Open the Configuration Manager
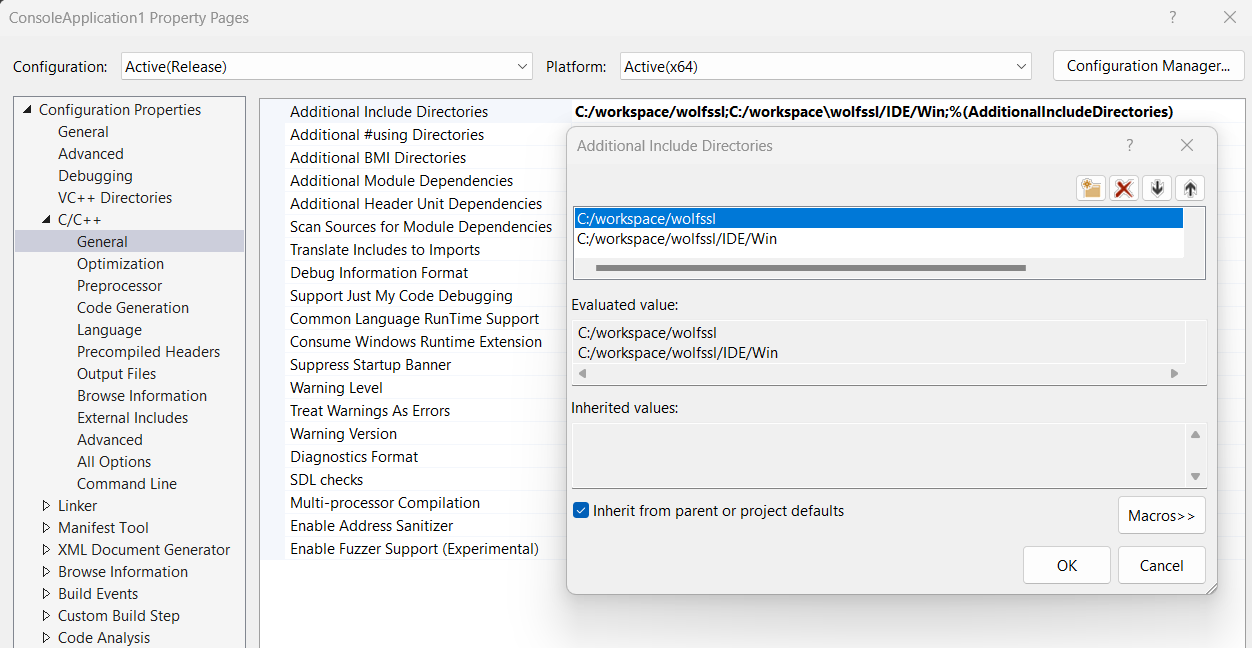 tap(1148, 66)
